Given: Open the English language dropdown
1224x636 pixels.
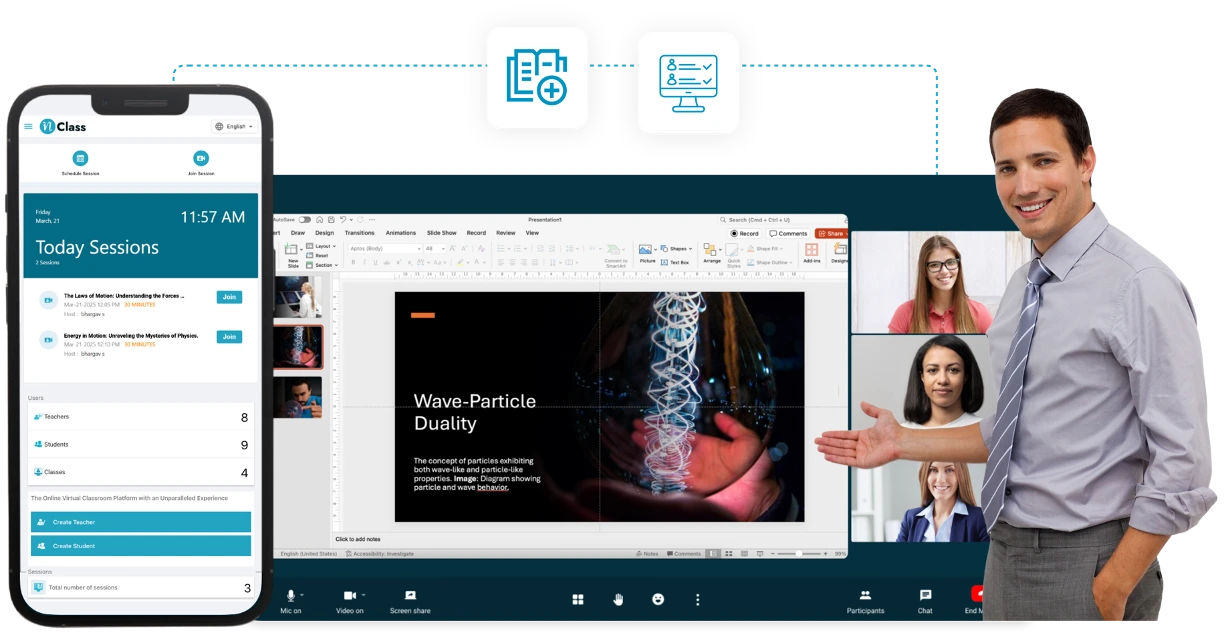Looking at the screenshot, I should point(235,127).
